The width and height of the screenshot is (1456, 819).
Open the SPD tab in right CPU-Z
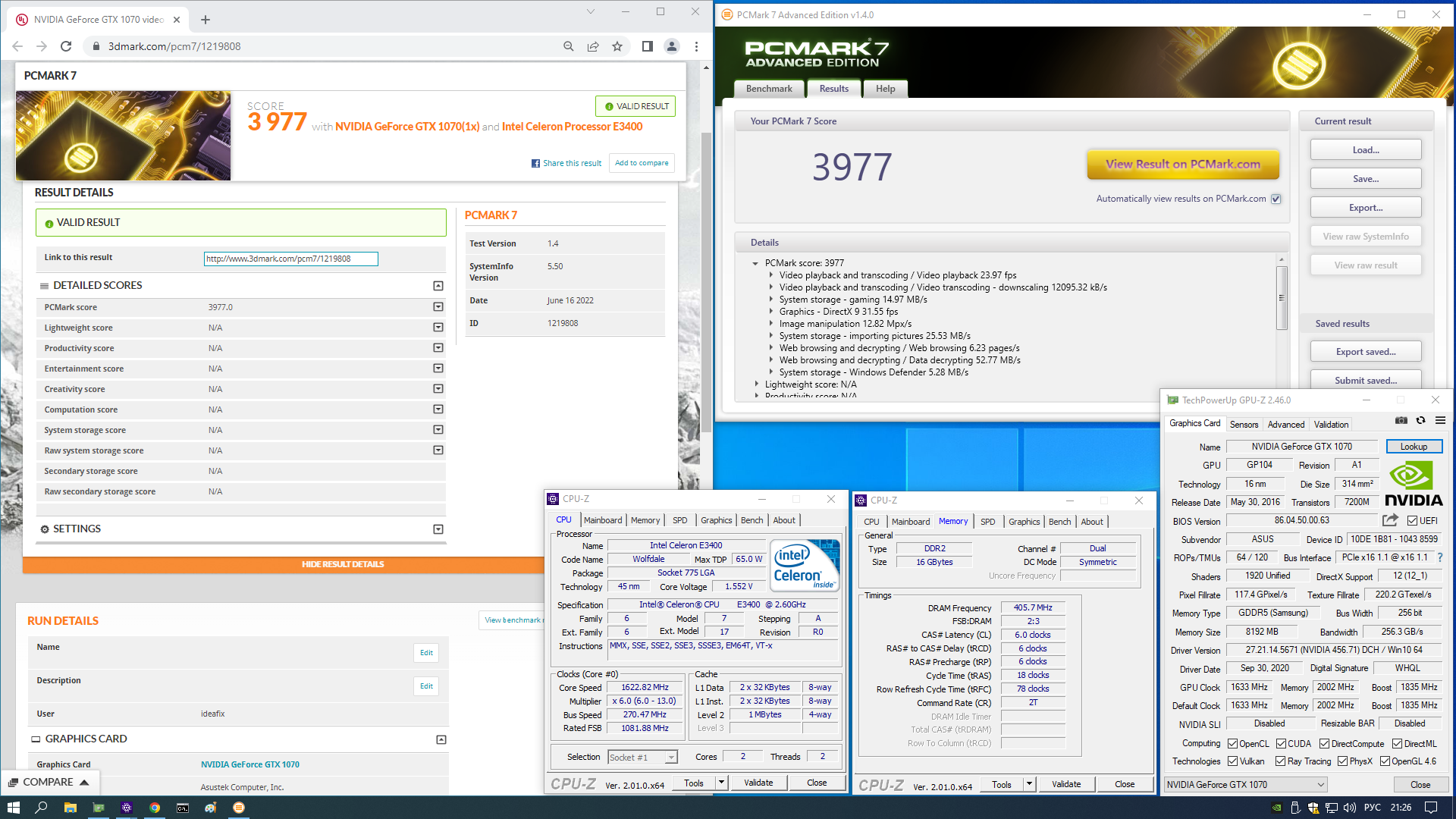pyautogui.click(x=987, y=522)
